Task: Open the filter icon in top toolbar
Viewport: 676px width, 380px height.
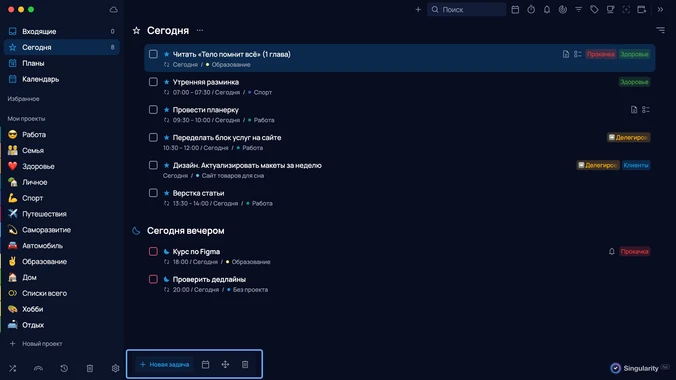Action: pyautogui.click(x=579, y=9)
